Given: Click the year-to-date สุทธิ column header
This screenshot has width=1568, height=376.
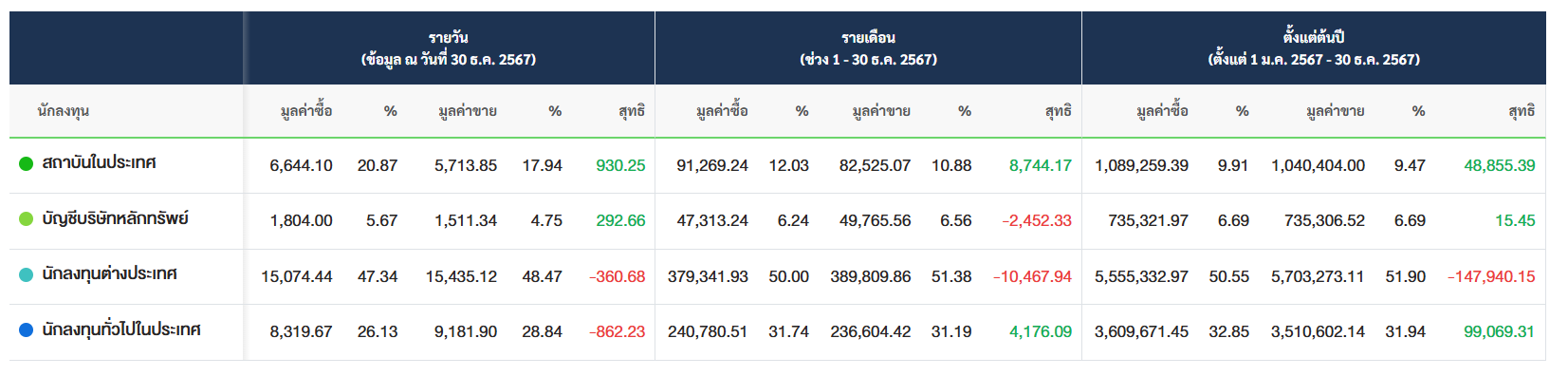Looking at the screenshot, I should tap(1522, 111).
